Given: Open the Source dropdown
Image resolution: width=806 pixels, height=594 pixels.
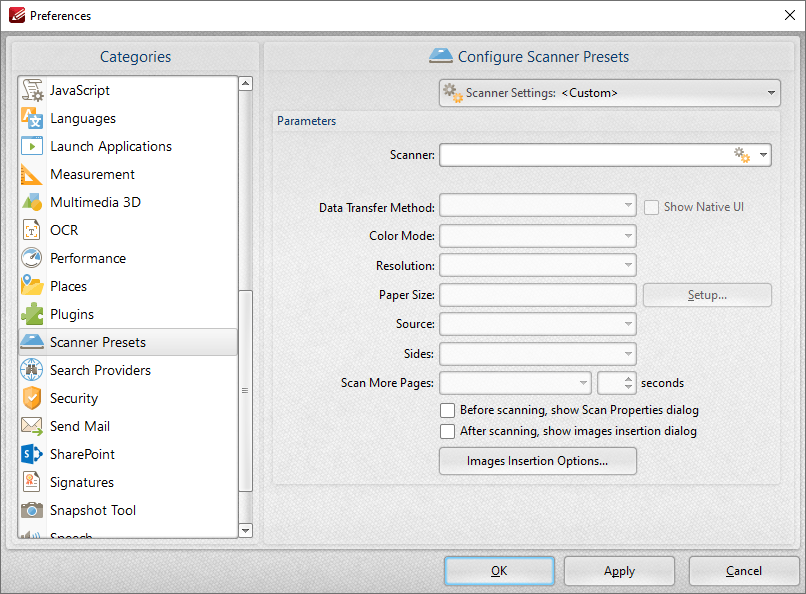Looking at the screenshot, I should (x=538, y=324).
